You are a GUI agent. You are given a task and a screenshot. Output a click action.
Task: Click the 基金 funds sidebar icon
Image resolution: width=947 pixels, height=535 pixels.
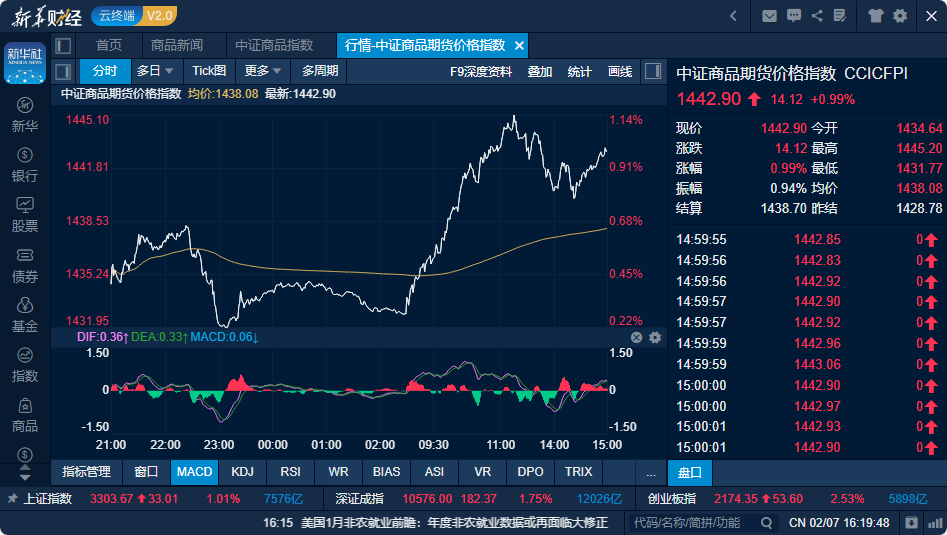click(25, 314)
